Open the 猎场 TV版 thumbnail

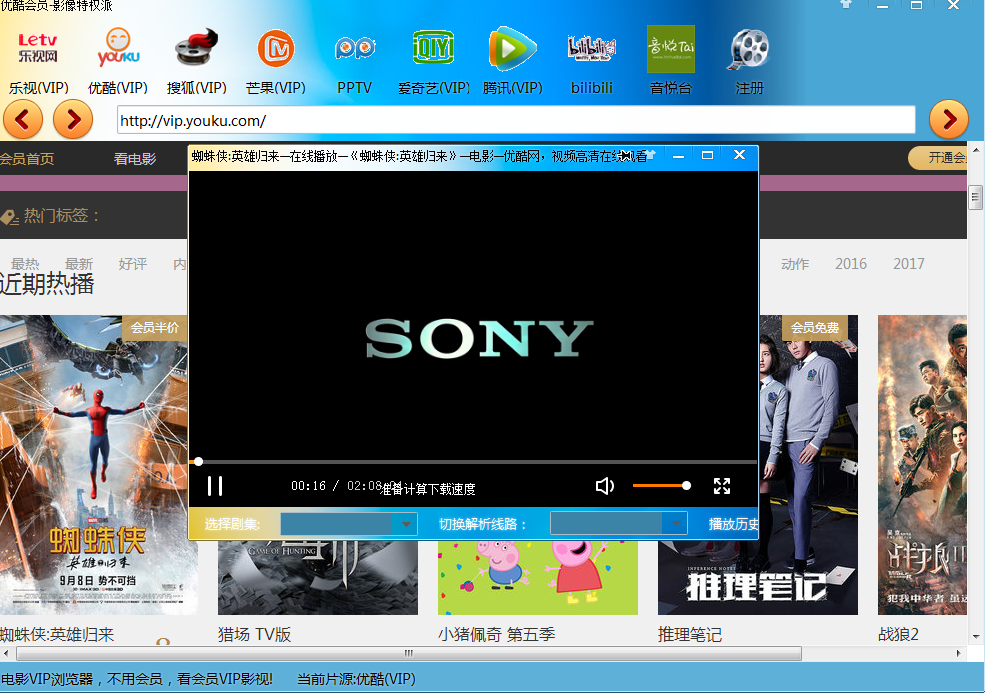pyautogui.click(x=318, y=577)
